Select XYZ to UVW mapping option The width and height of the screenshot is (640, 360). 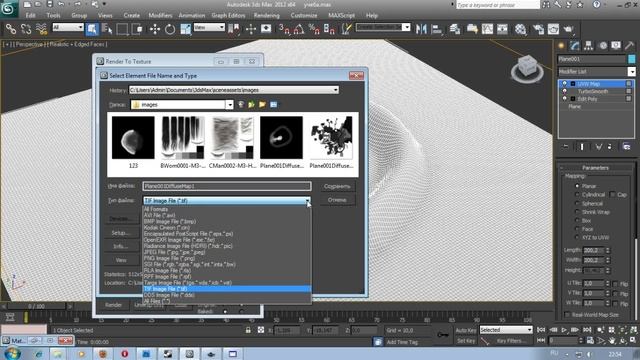[577, 237]
